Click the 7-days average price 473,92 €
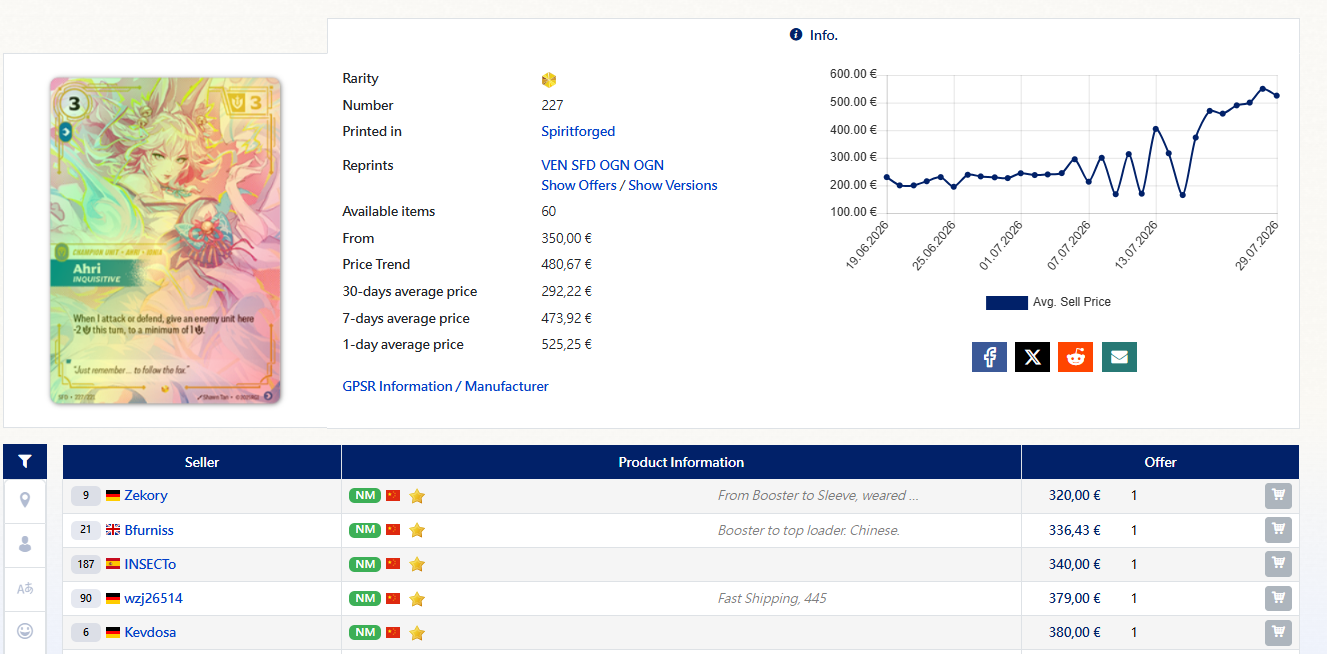The height and width of the screenshot is (654, 1327). tap(566, 318)
